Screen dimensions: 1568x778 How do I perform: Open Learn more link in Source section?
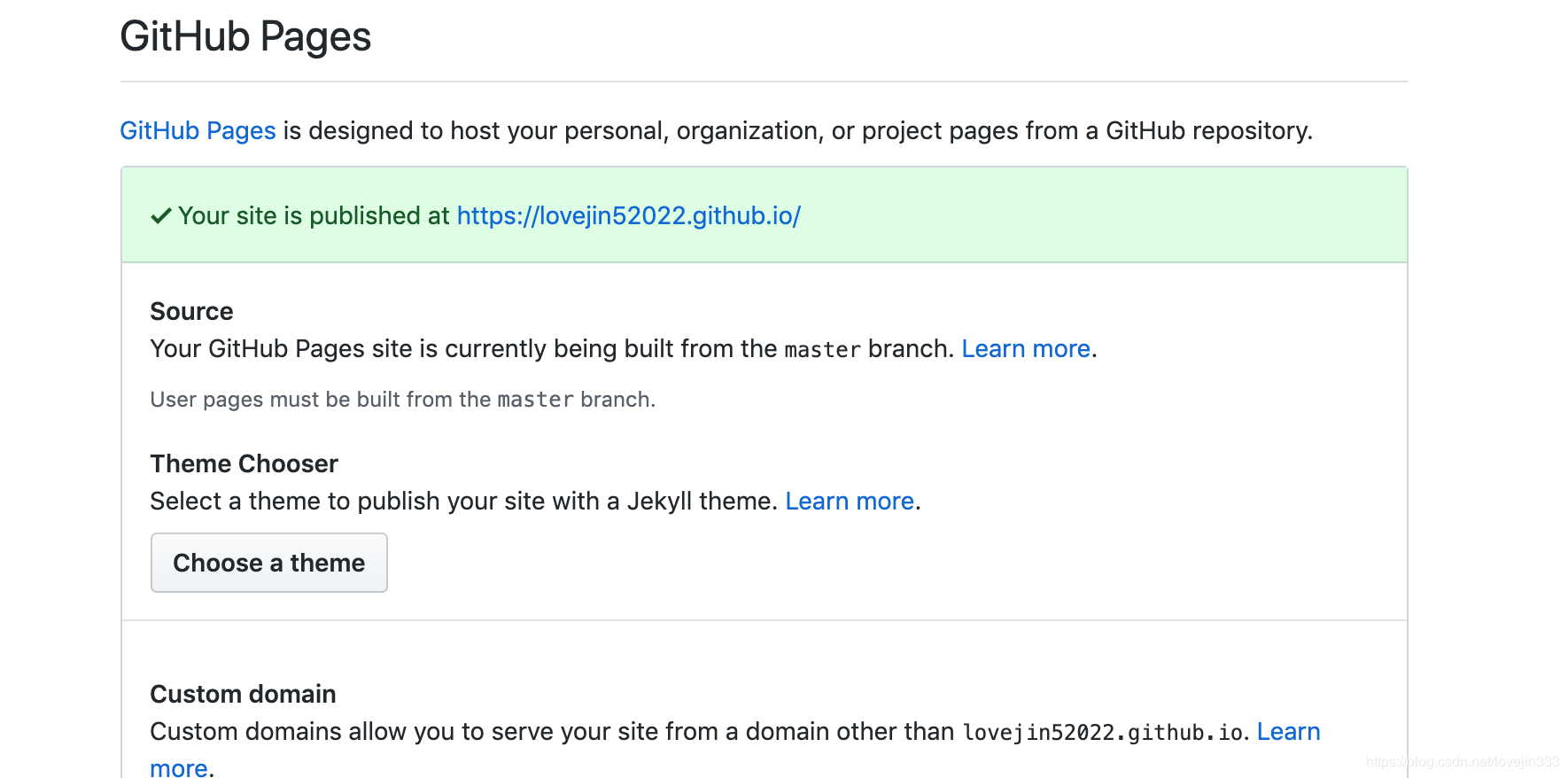1025,349
